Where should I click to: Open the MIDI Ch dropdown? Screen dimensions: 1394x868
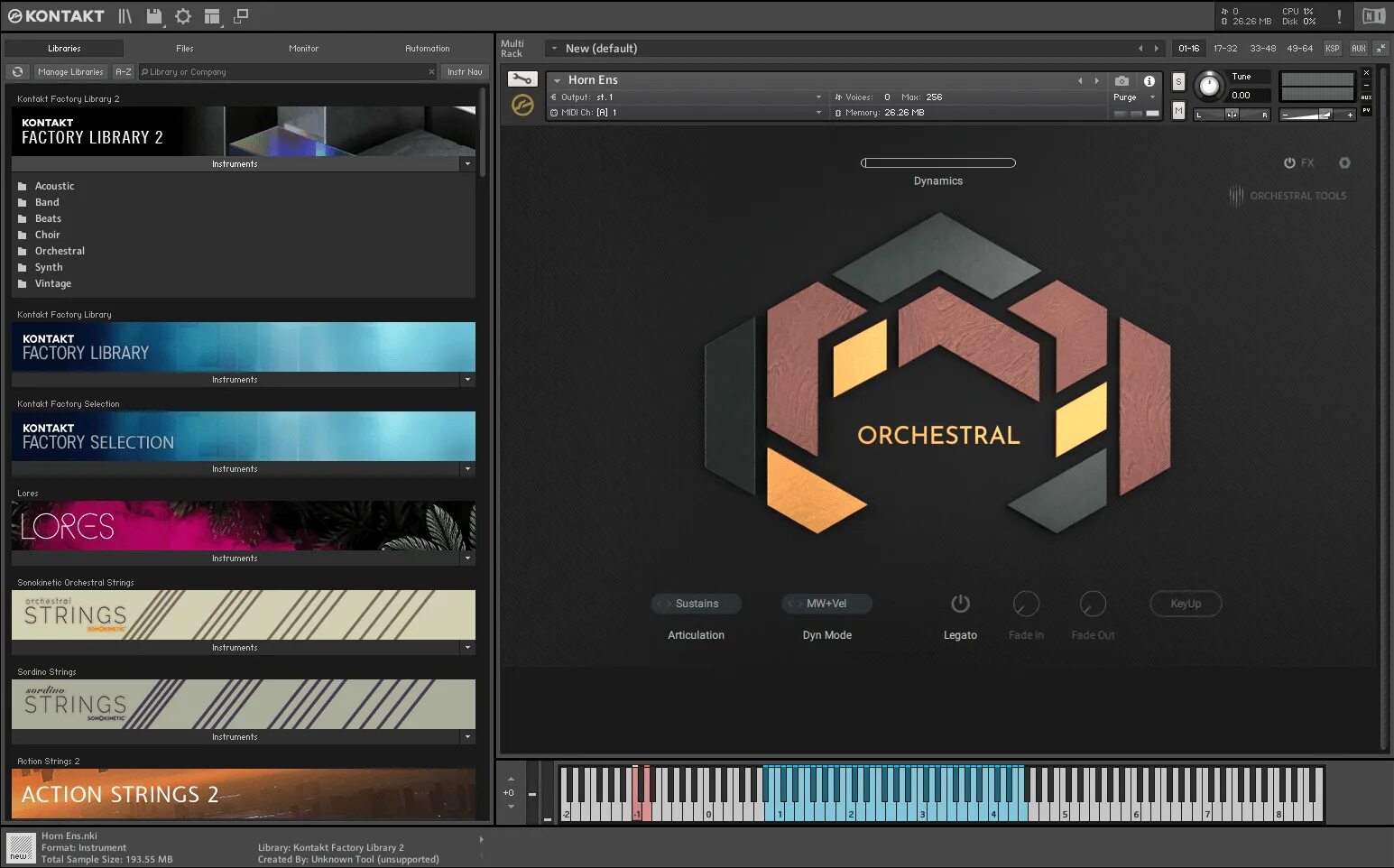tap(686, 113)
